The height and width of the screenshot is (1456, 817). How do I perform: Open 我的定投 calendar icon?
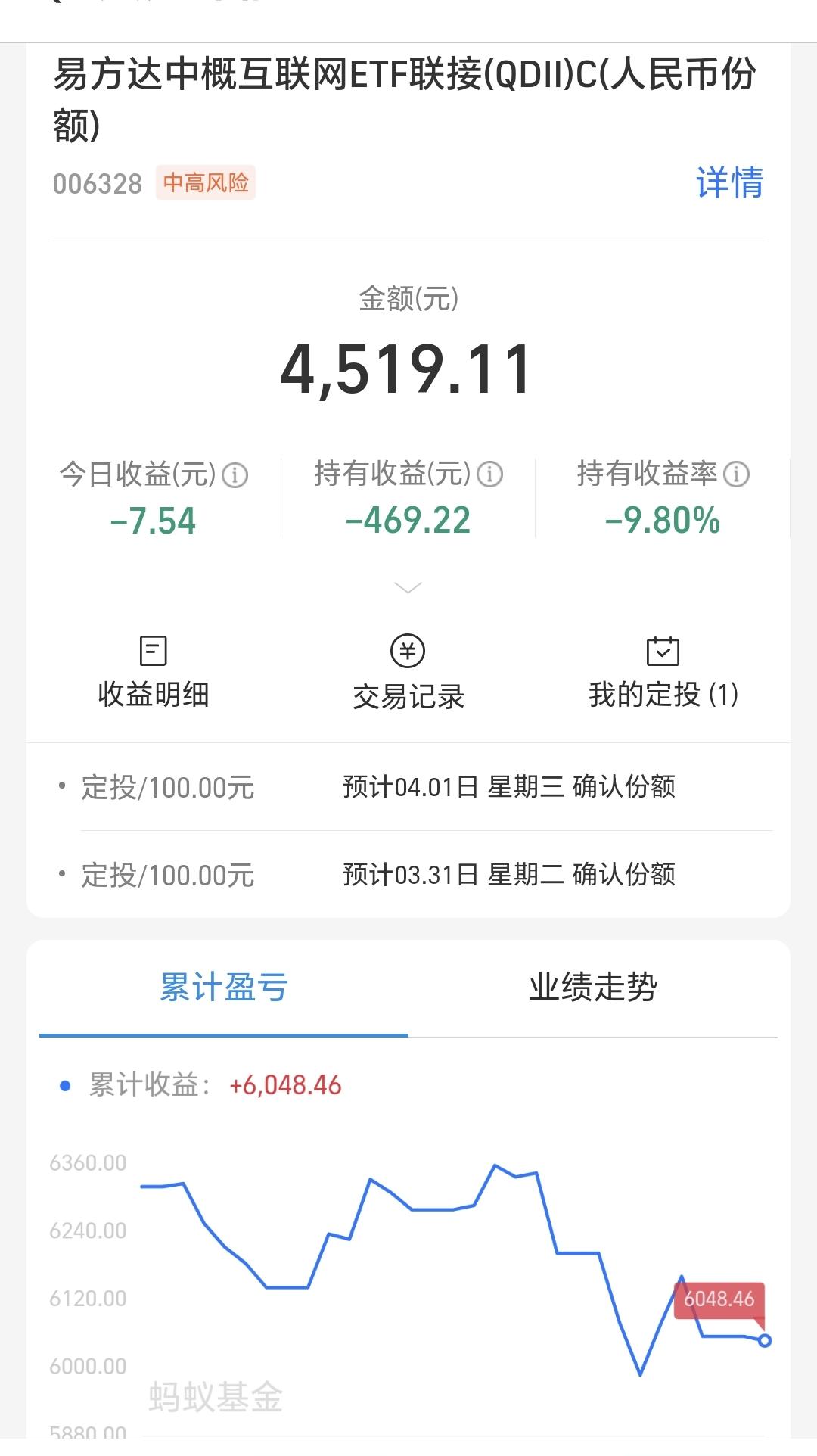(x=663, y=651)
